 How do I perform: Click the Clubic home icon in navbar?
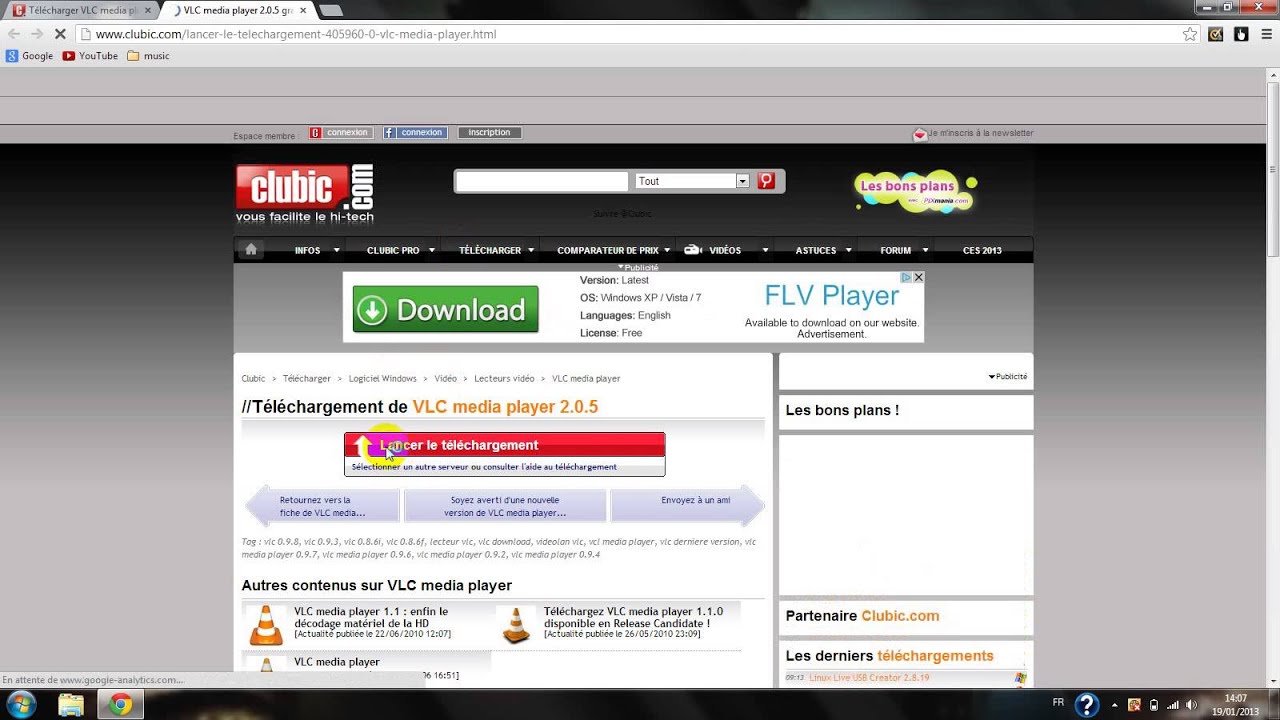pyautogui.click(x=251, y=250)
